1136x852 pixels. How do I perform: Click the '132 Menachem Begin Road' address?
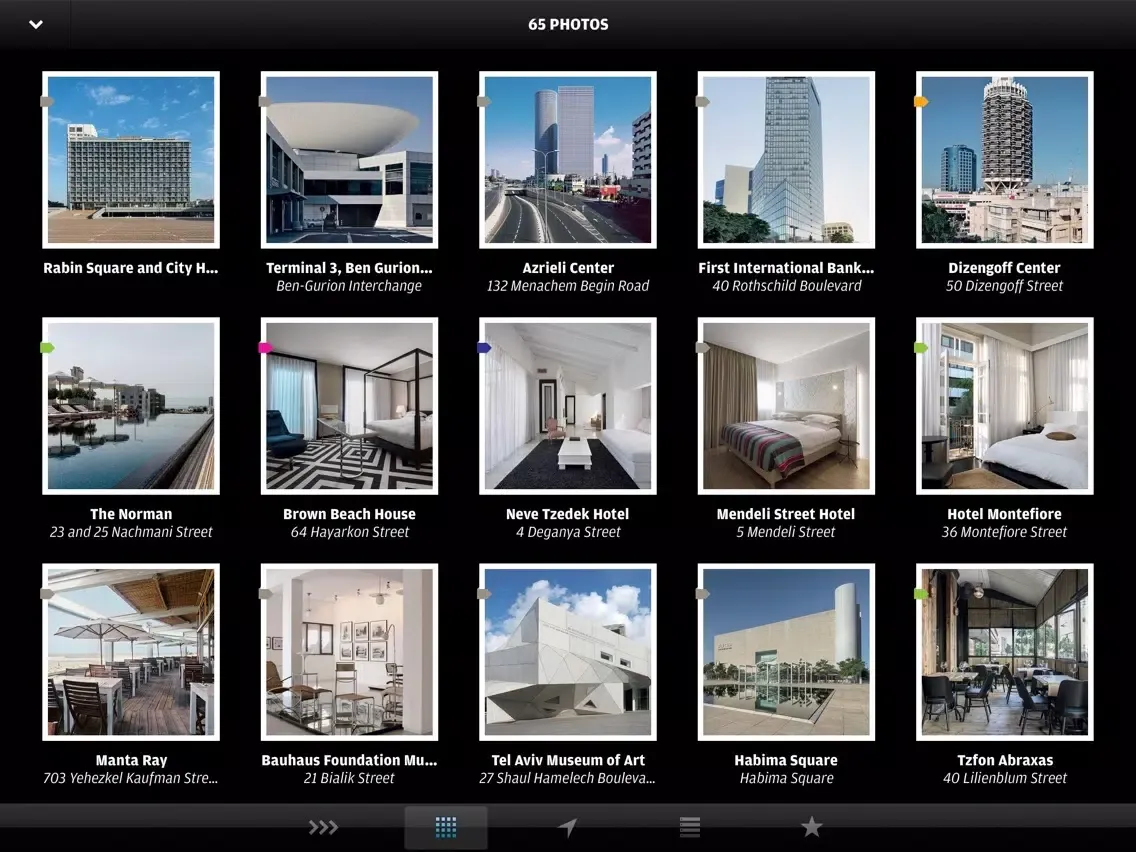click(x=568, y=286)
